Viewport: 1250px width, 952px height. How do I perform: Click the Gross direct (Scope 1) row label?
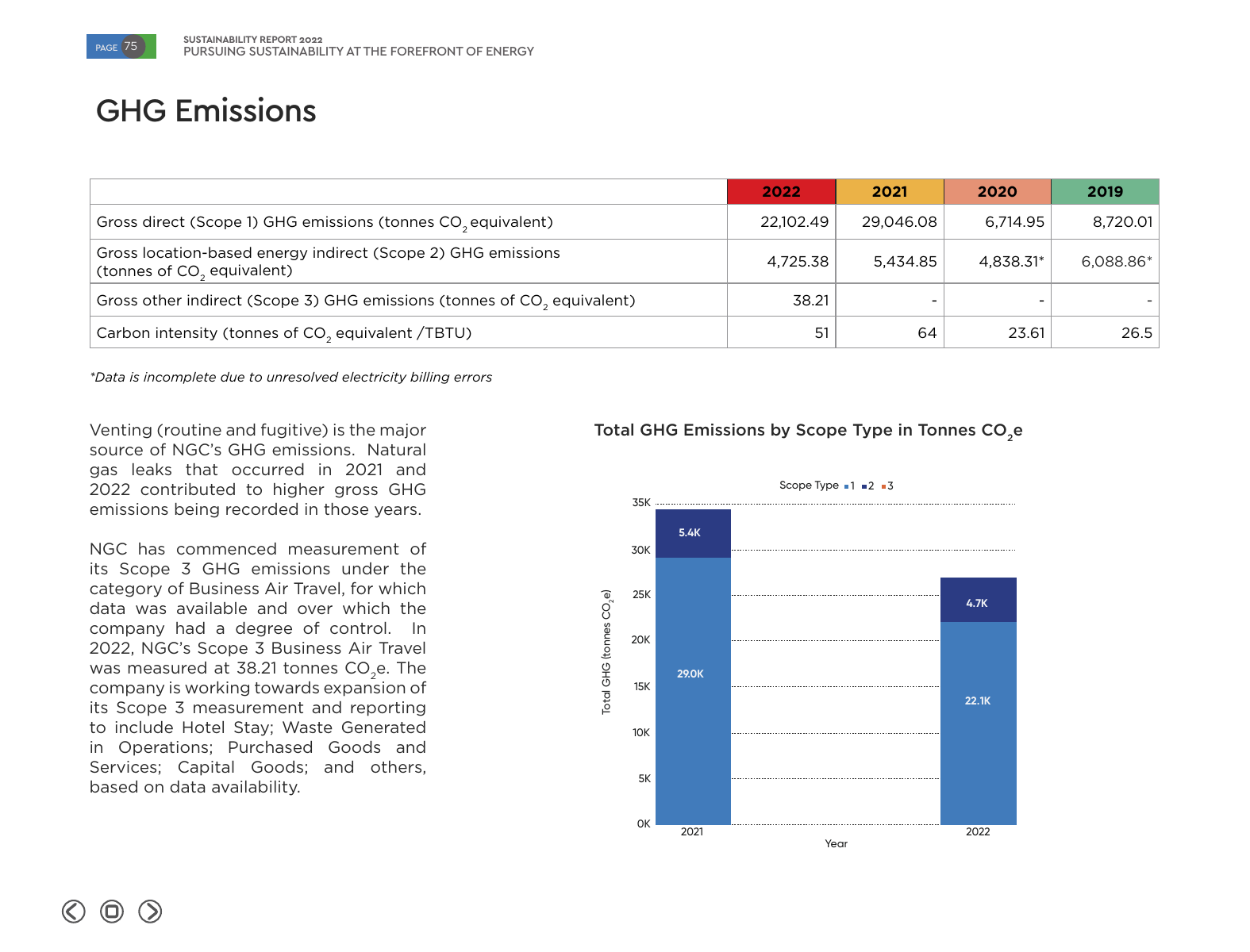(x=325, y=223)
